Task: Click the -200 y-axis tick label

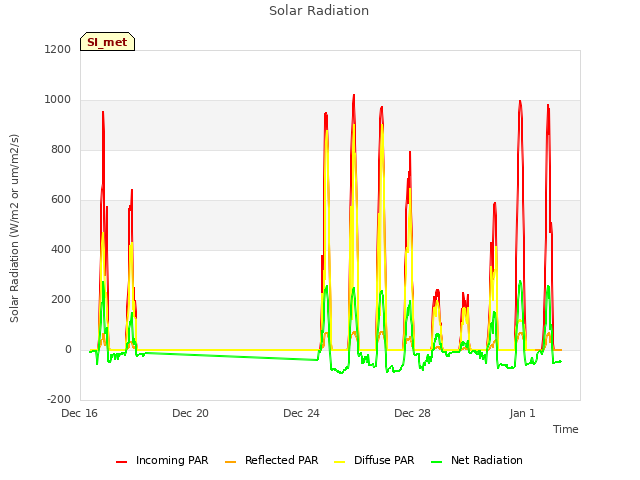Action: [x=59, y=399]
